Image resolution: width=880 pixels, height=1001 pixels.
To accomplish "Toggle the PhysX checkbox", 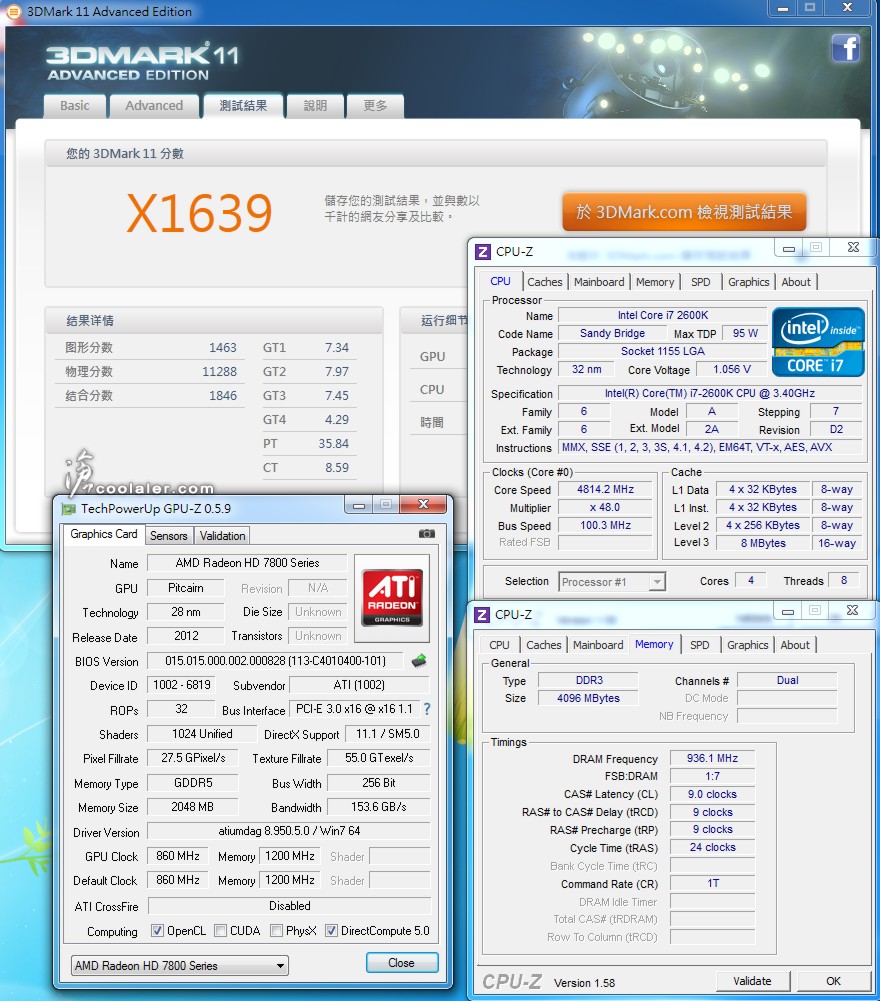I will click(x=277, y=931).
